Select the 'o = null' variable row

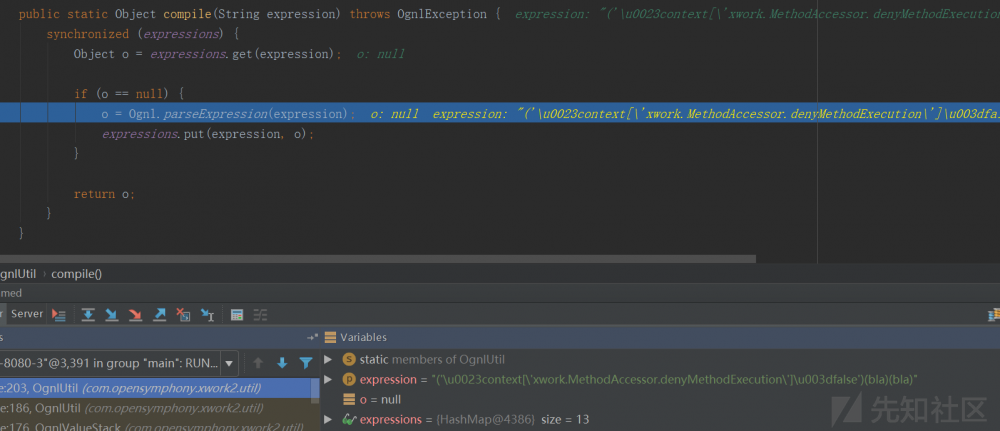click(660, 400)
